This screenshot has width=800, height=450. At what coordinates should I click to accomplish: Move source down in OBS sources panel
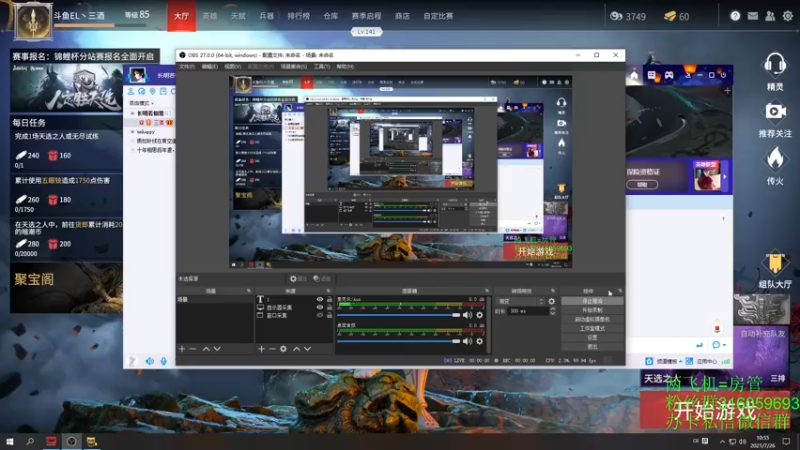tap(308, 349)
